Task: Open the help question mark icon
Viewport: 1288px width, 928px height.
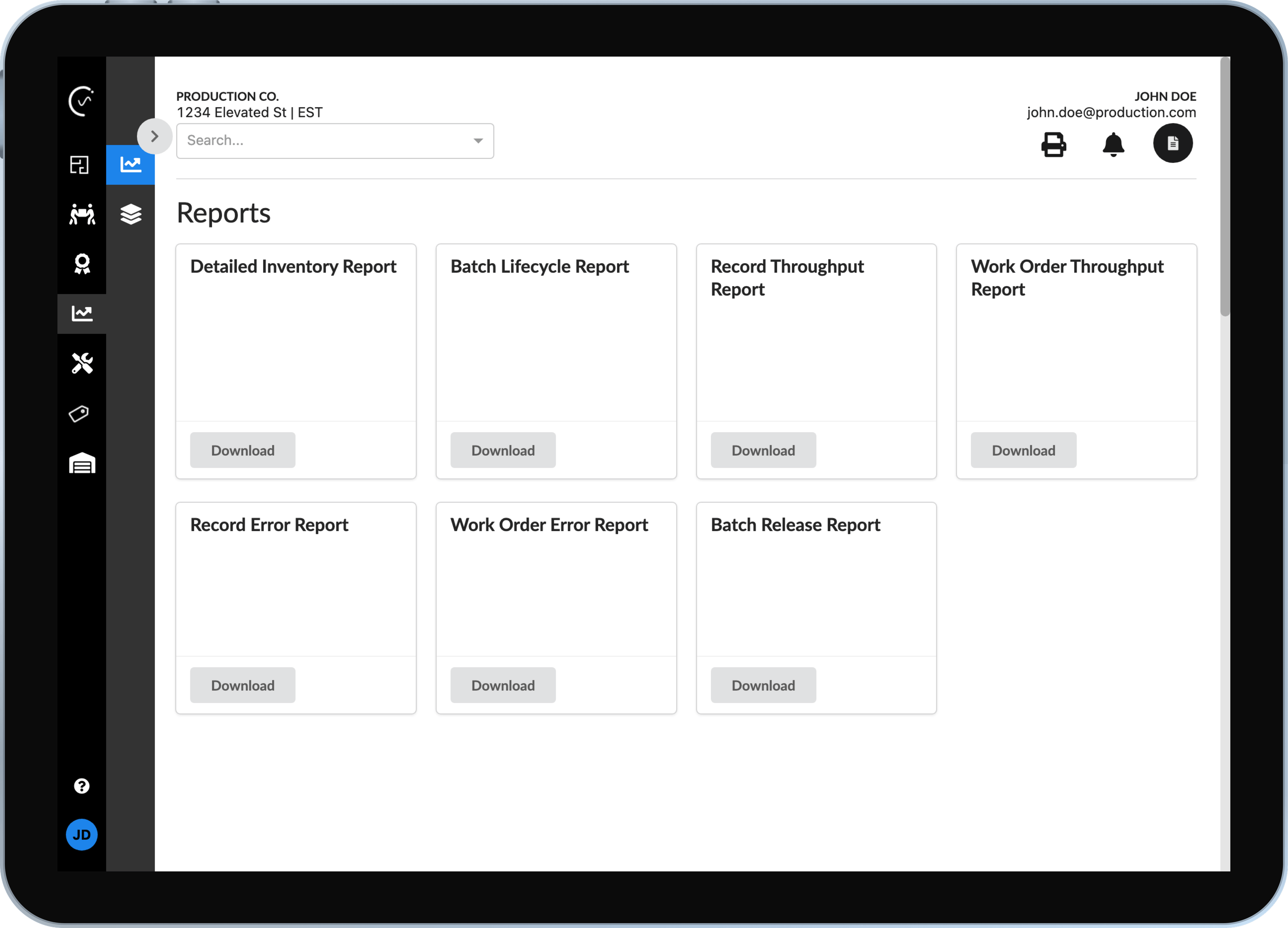Action: pyautogui.click(x=82, y=786)
